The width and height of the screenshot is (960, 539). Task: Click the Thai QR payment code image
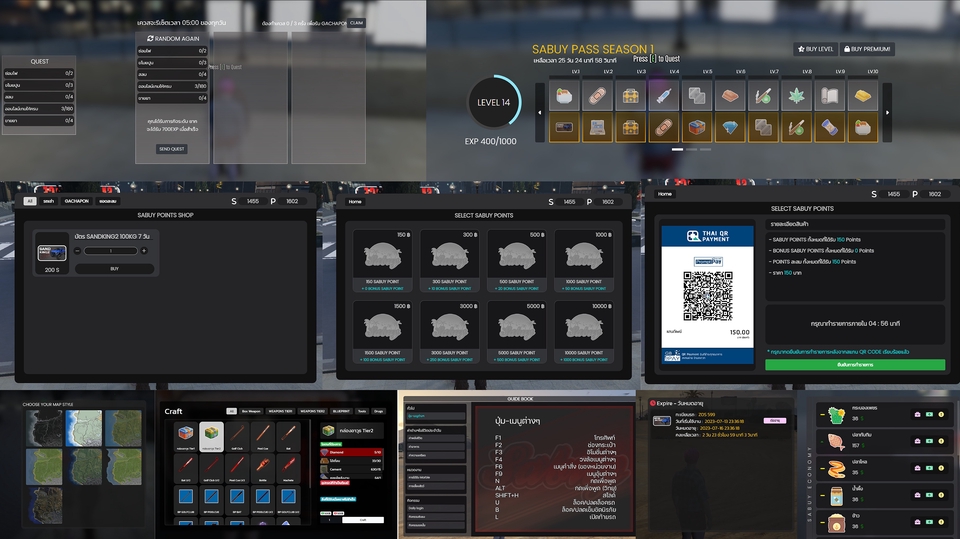click(708, 296)
